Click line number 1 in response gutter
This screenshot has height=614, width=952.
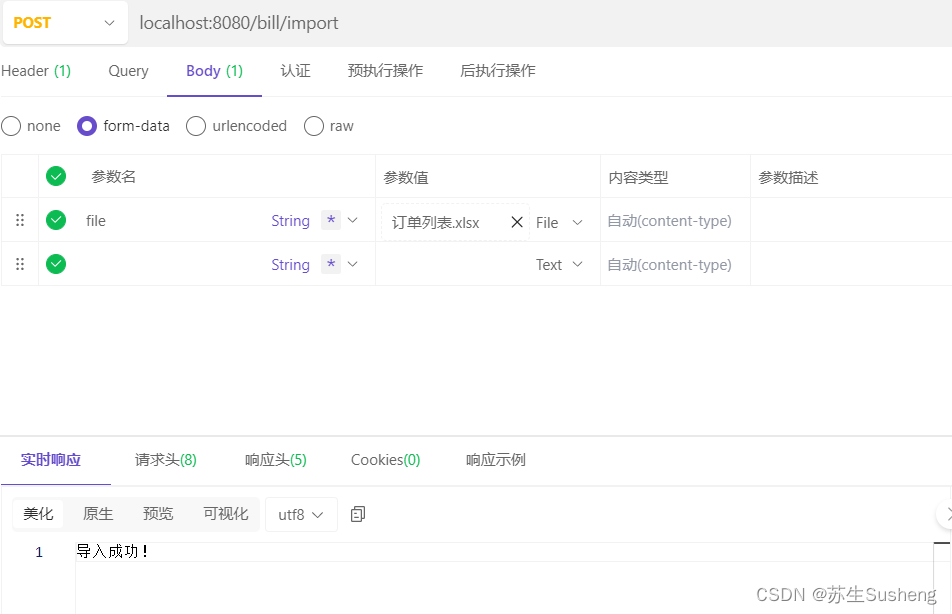click(39, 552)
